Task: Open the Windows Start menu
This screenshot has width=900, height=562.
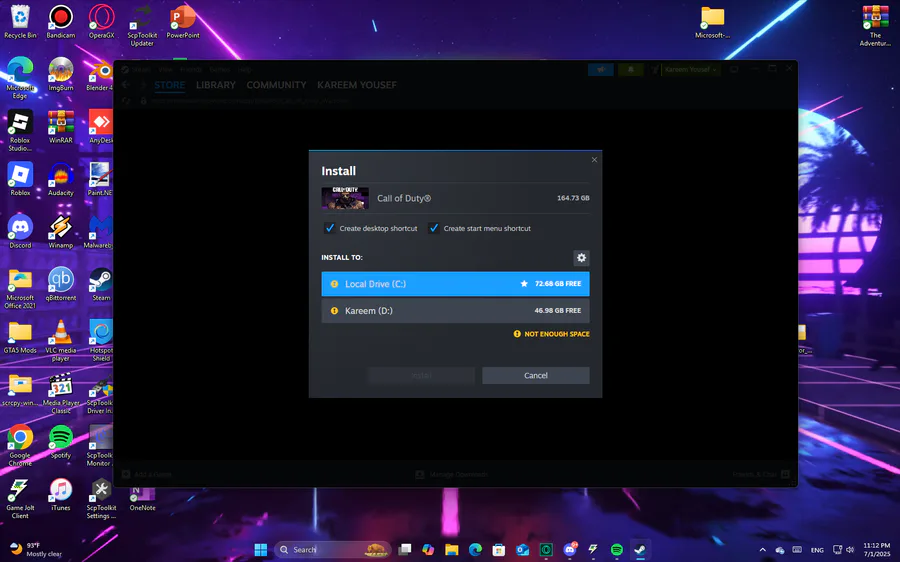Action: coord(261,549)
